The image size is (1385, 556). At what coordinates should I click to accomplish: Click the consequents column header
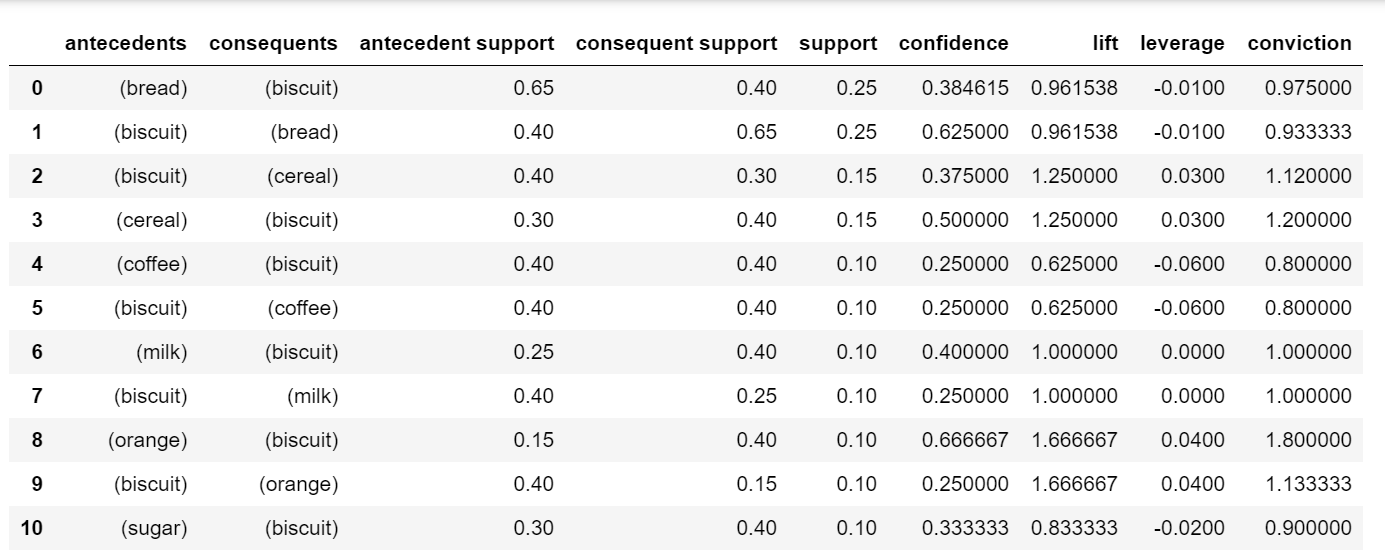pos(273,44)
